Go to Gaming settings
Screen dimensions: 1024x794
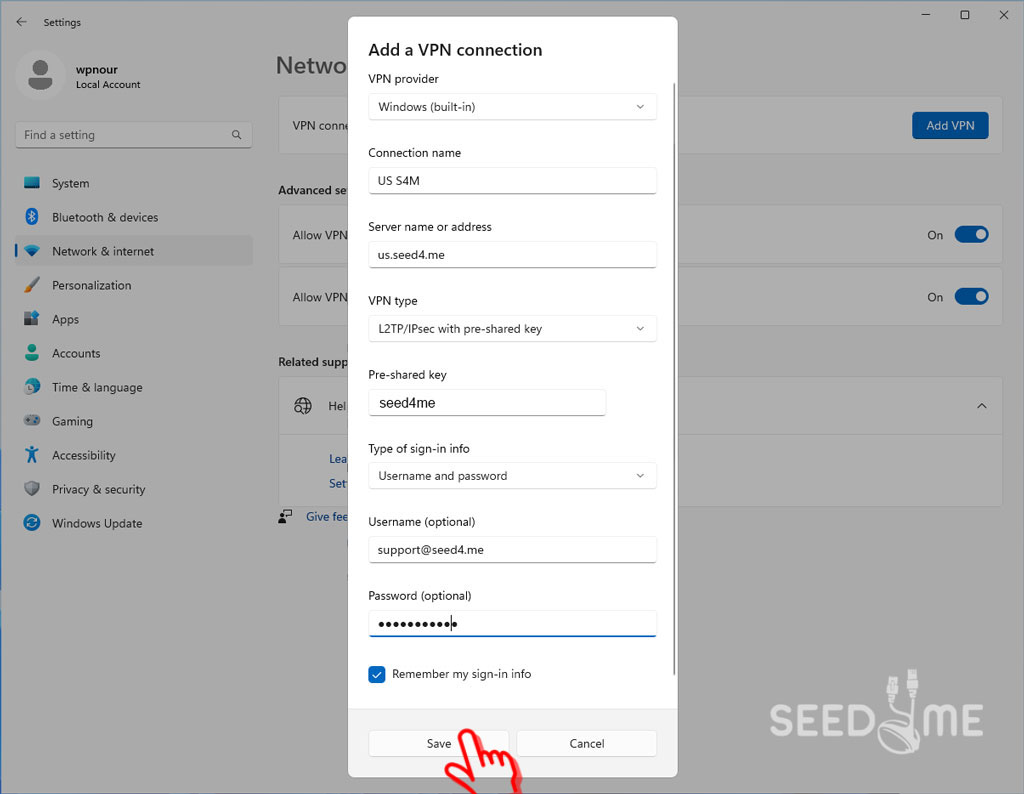pyautogui.click(x=133, y=421)
